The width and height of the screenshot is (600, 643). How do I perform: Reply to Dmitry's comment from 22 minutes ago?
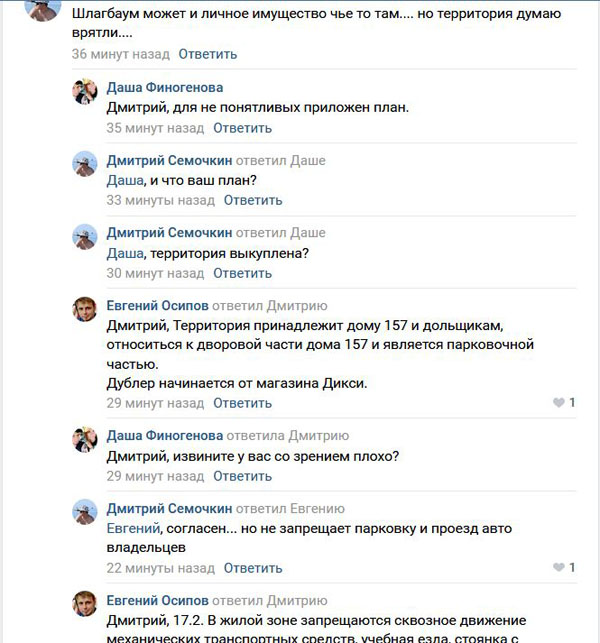253,568
